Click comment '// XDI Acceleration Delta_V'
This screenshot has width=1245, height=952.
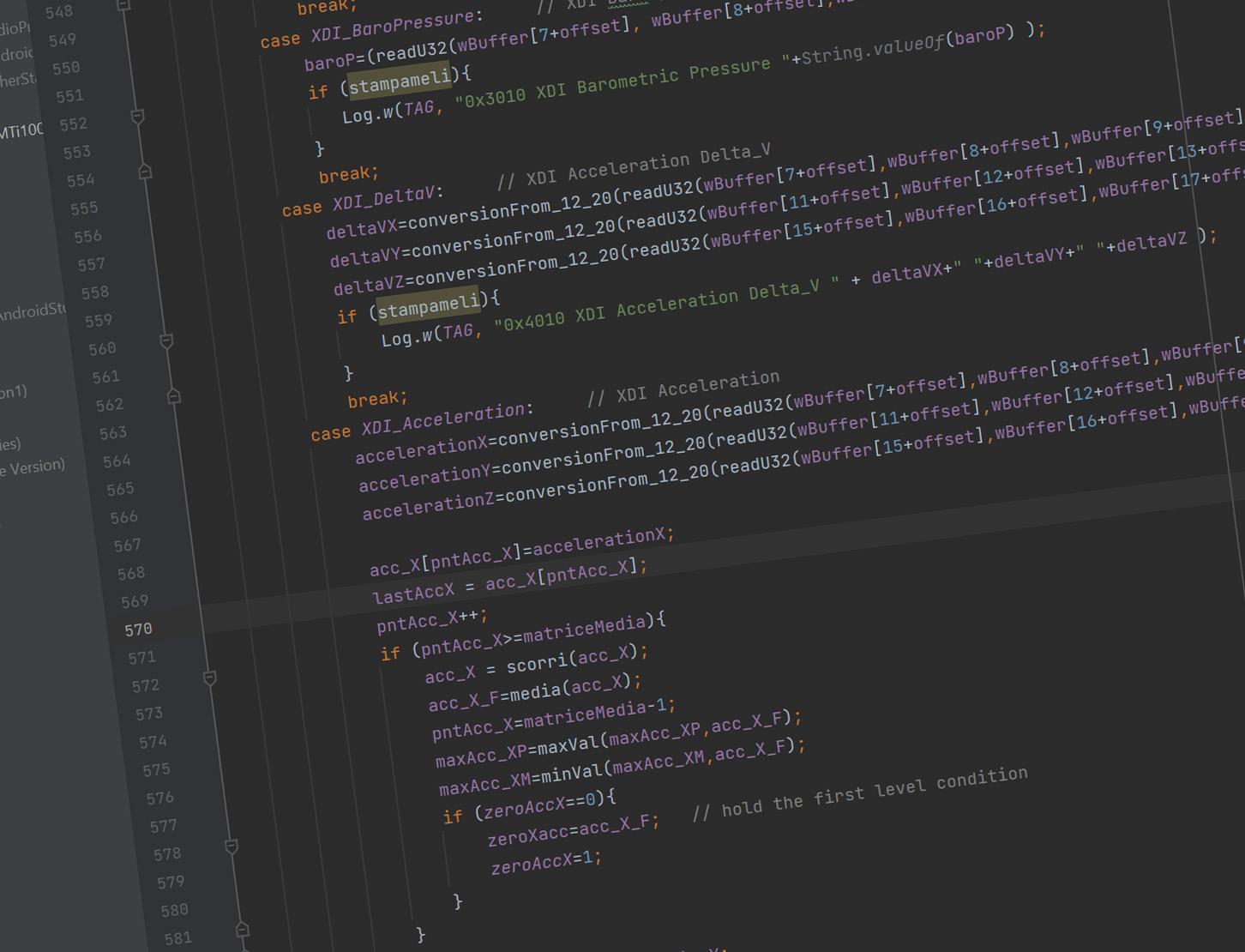(x=634, y=166)
